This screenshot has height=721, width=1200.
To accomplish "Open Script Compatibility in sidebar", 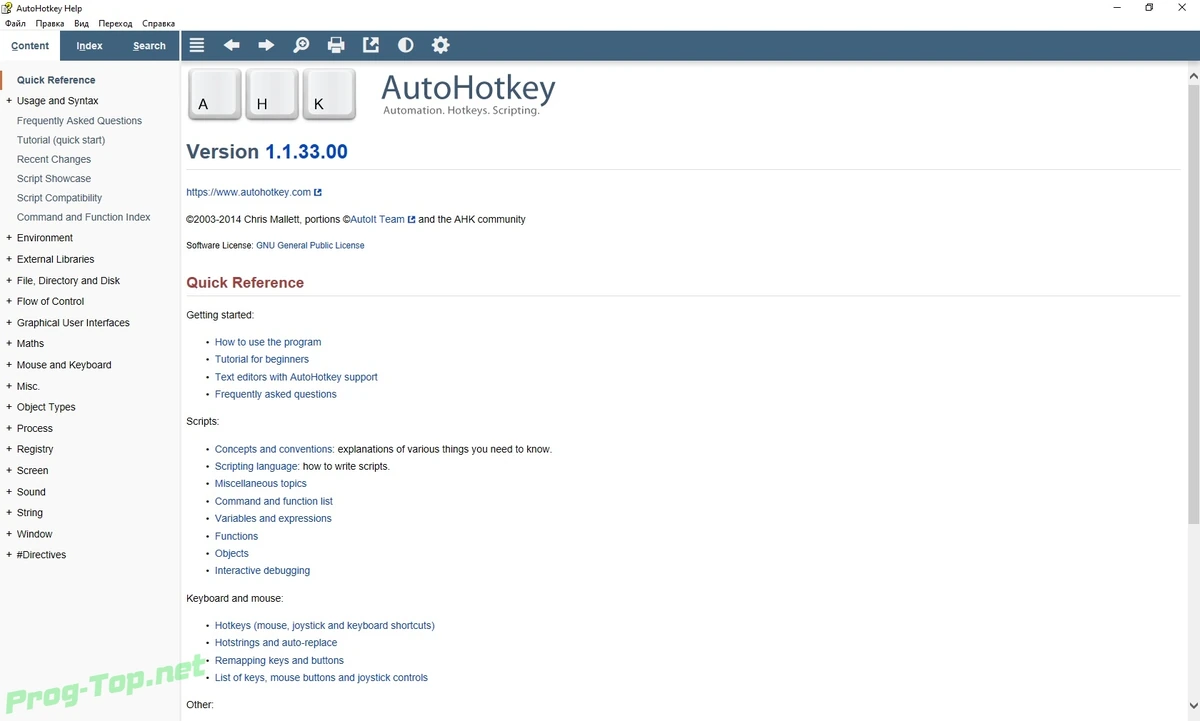I will coord(59,198).
